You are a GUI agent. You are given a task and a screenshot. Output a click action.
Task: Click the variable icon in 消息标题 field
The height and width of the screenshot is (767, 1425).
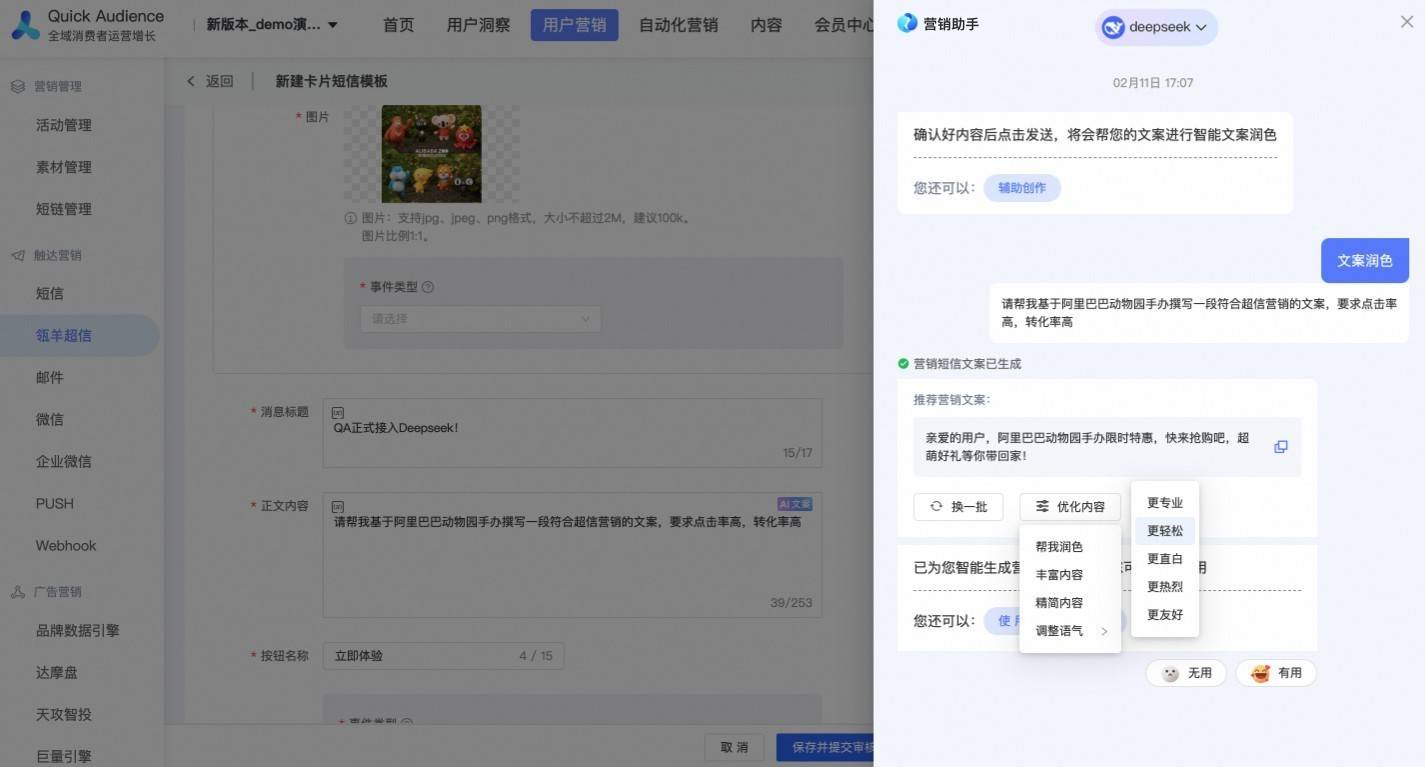point(338,413)
